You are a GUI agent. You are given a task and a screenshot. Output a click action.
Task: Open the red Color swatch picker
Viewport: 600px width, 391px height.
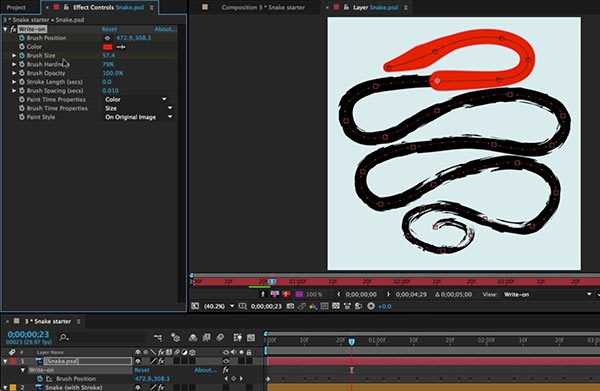click(108, 47)
